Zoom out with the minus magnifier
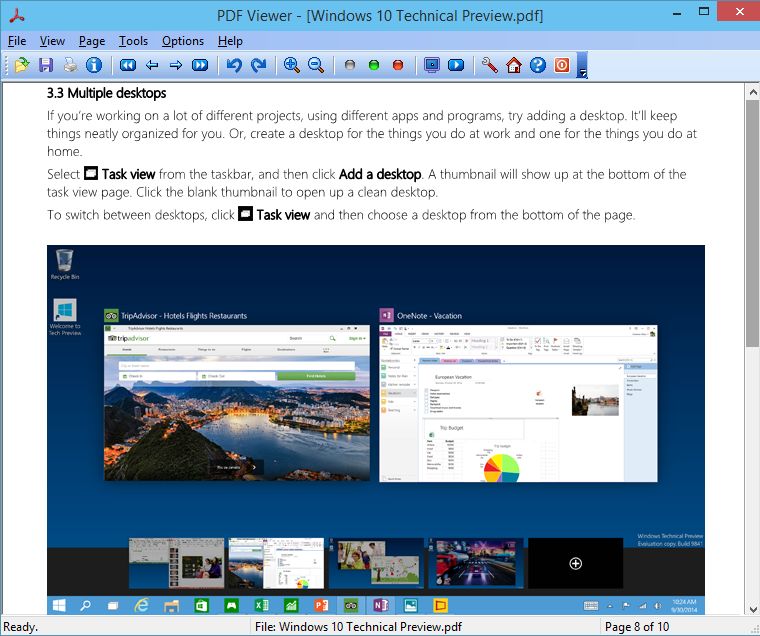 point(316,65)
